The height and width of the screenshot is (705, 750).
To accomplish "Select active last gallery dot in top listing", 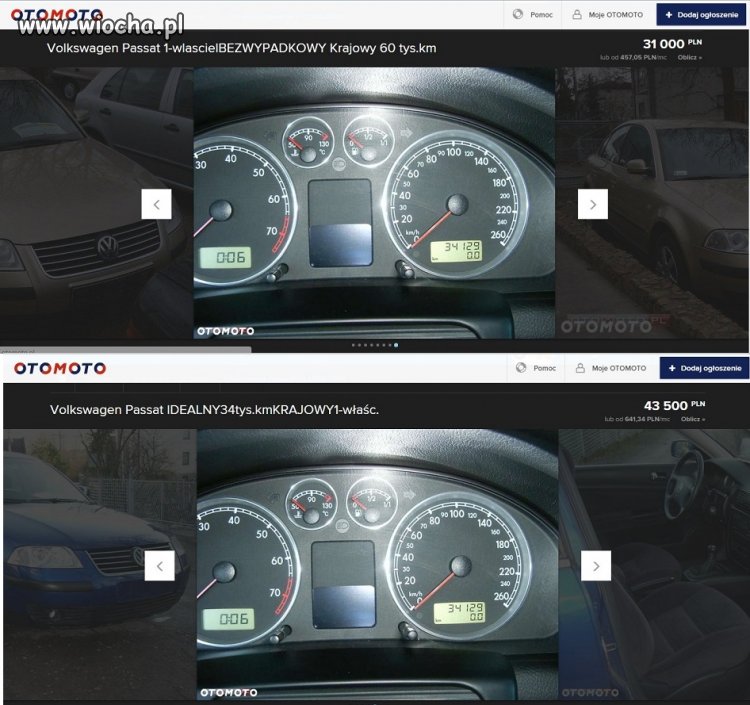I will pos(396,345).
